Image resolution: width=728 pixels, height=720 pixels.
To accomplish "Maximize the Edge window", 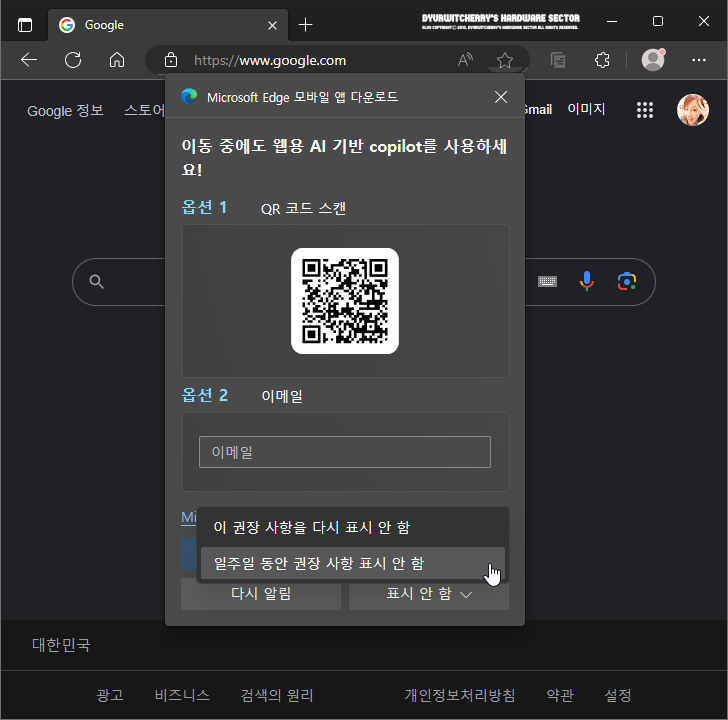I will 657,21.
